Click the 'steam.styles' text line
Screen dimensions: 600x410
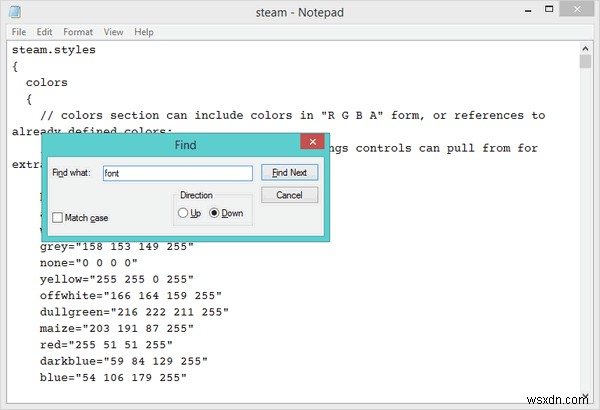(x=54, y=50)
